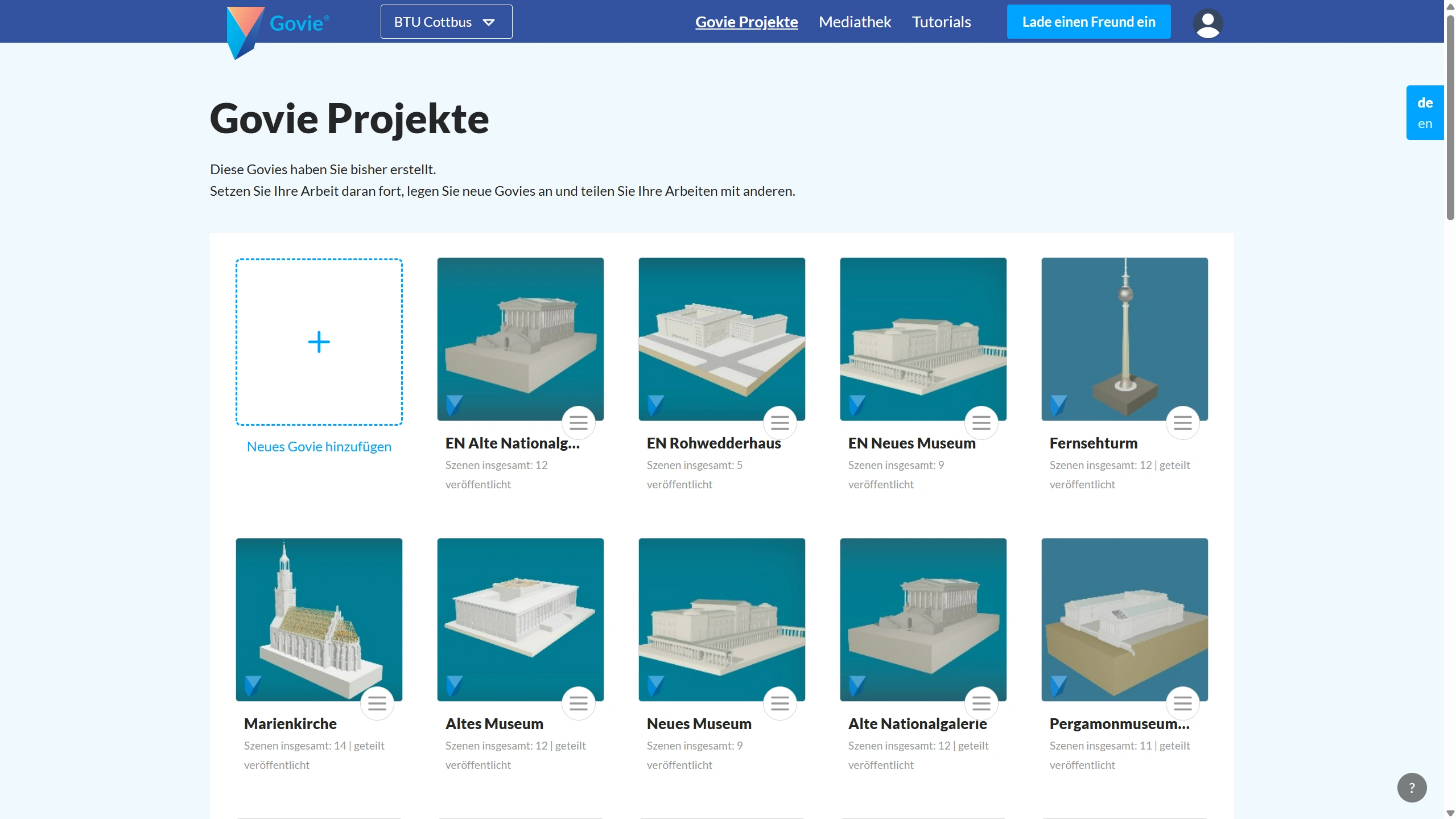Viewport: 1456px width, 819px height.
Task: Open the user account profile icon
Action: click(x=1207, y=23)
